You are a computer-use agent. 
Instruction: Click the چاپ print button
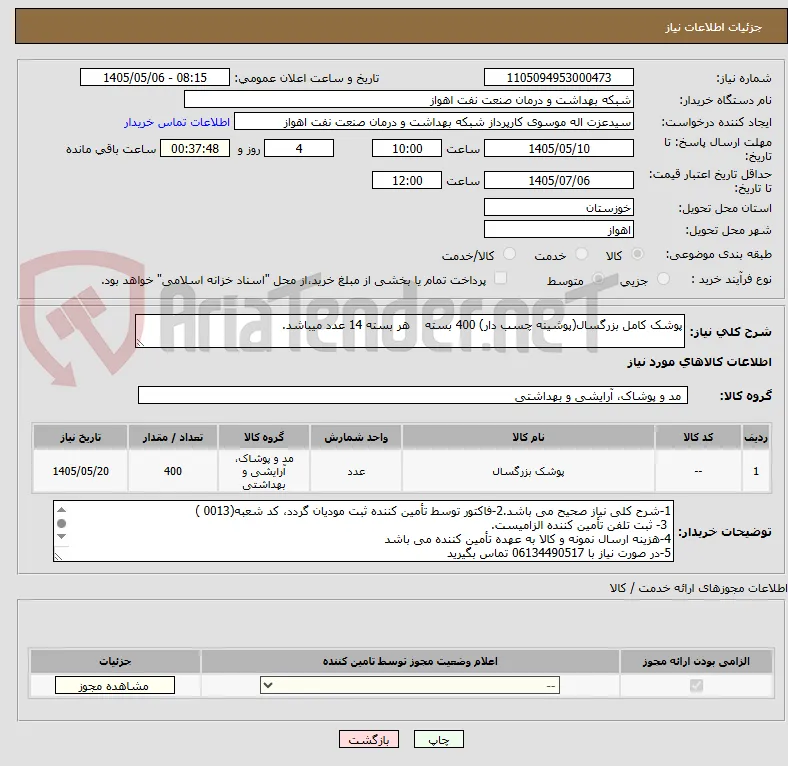tap(439, 740)
